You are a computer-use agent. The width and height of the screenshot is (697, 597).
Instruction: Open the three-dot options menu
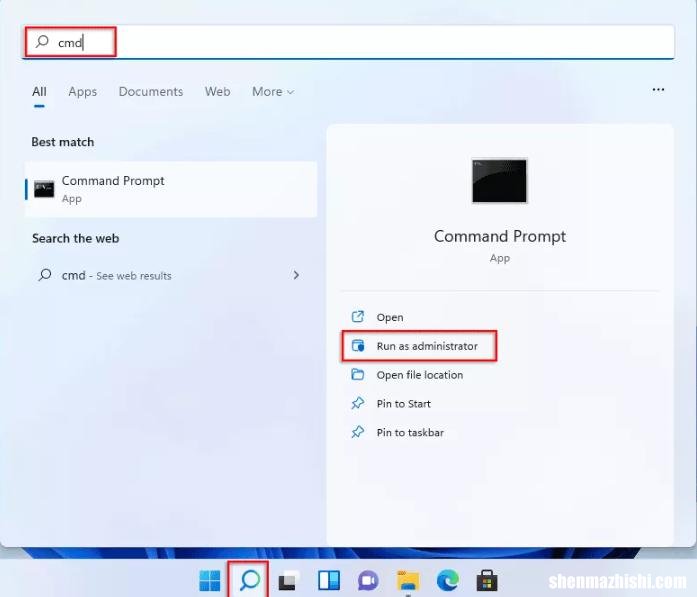click(x=658, y=90)
